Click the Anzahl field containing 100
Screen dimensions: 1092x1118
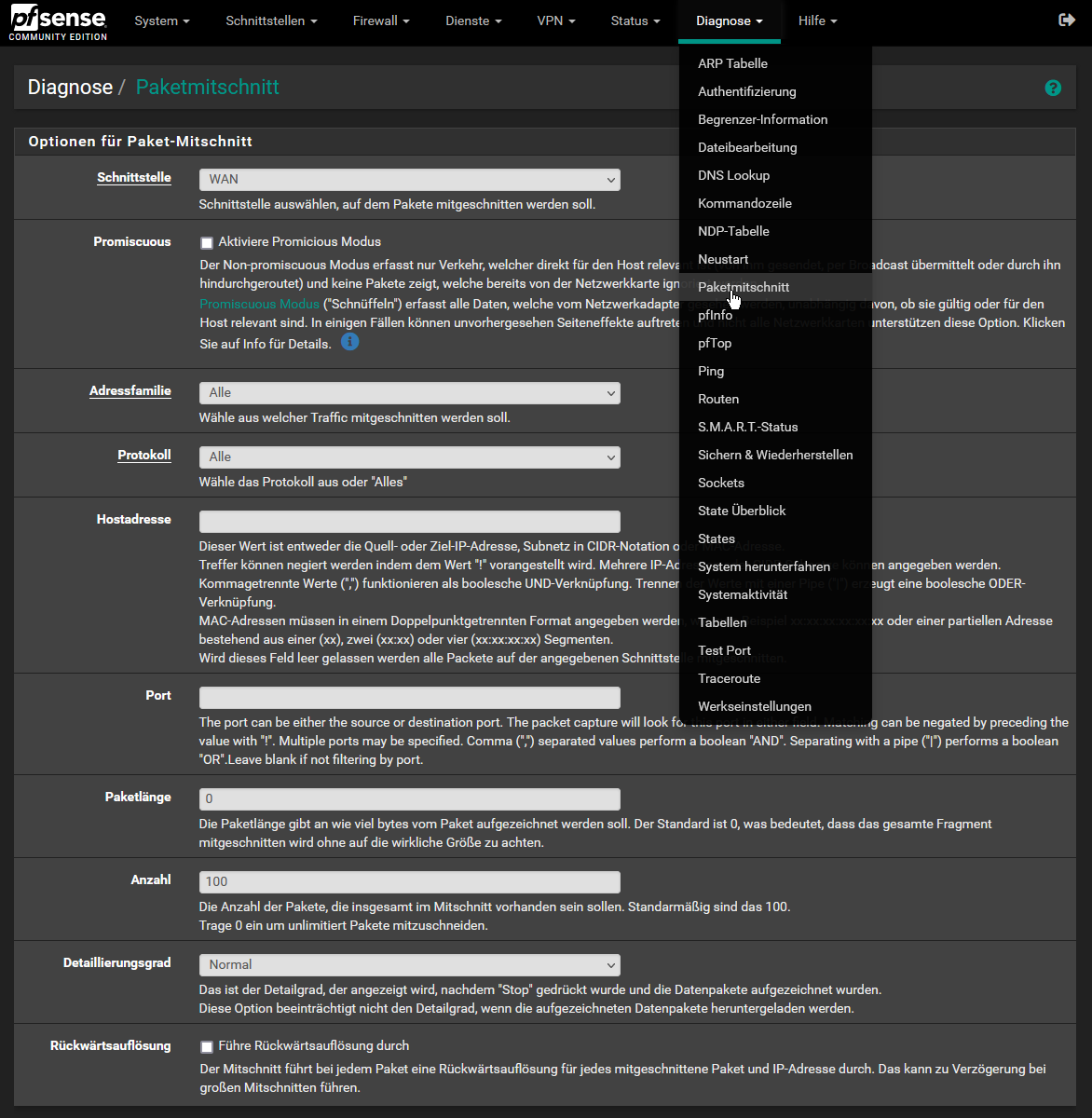[410, 882]
